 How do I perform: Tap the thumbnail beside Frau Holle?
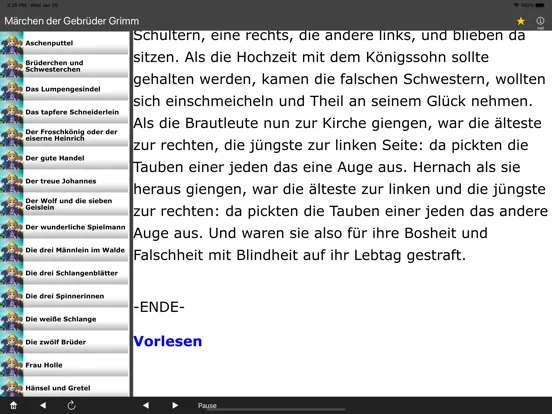point(12,365)
